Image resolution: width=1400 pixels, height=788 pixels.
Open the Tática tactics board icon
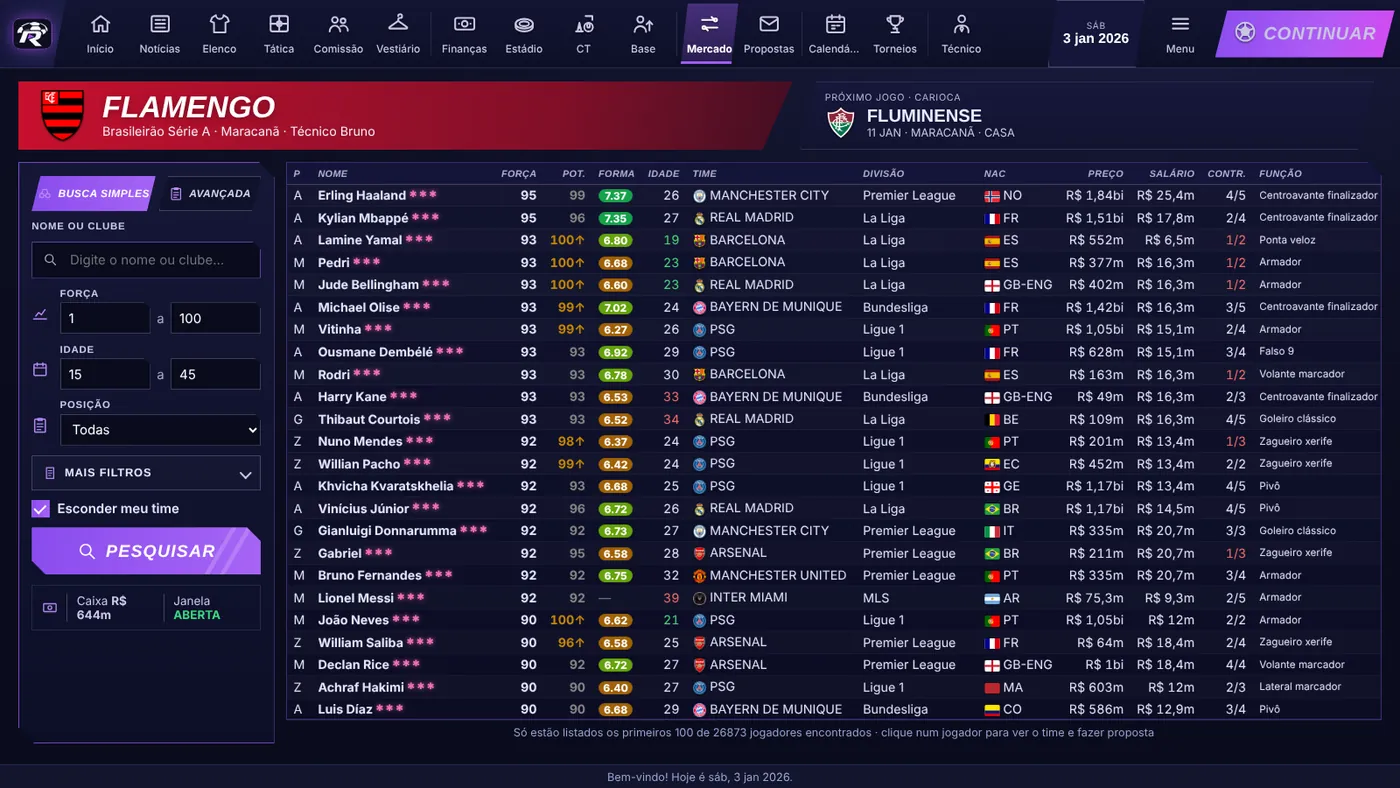pos(279,24)
